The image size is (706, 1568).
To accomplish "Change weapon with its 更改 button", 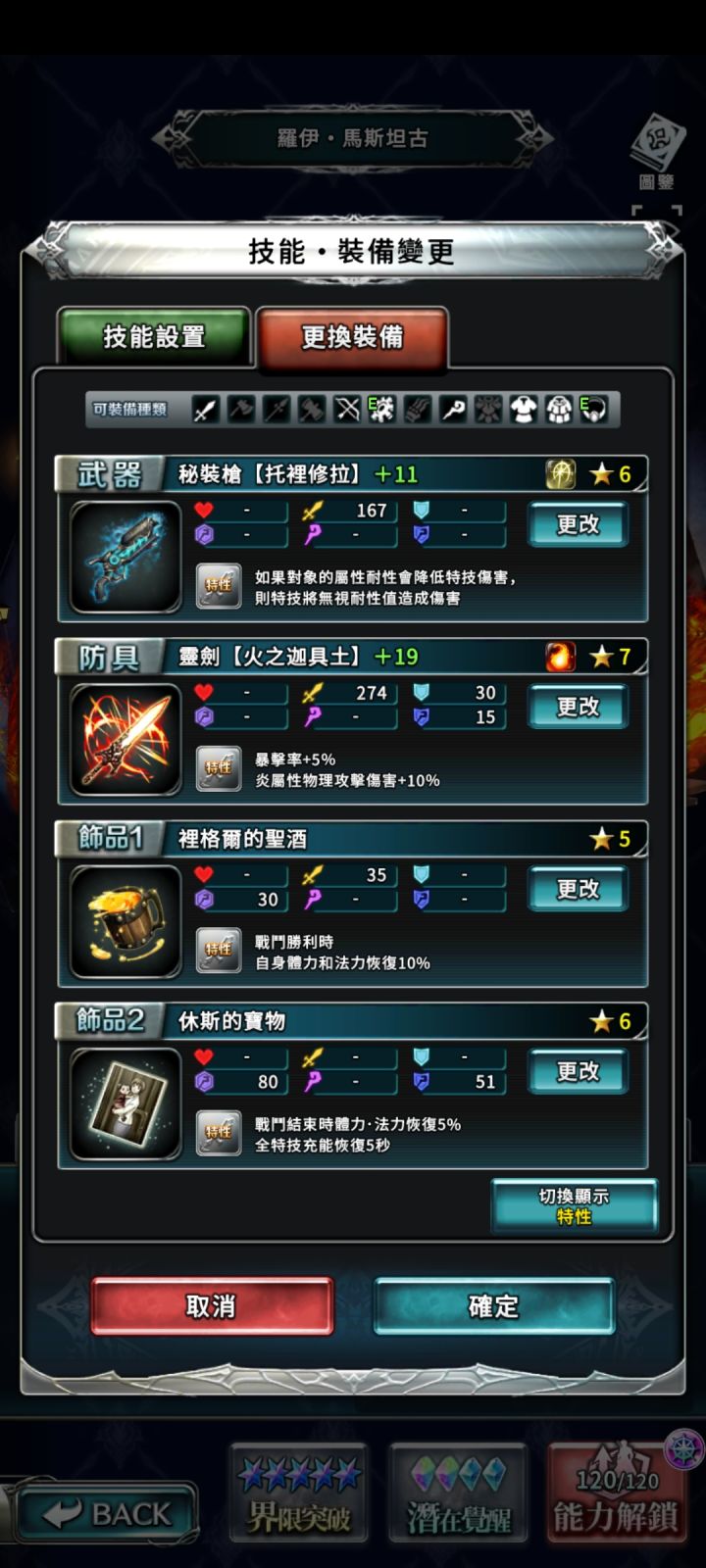I will pos(578,524).
